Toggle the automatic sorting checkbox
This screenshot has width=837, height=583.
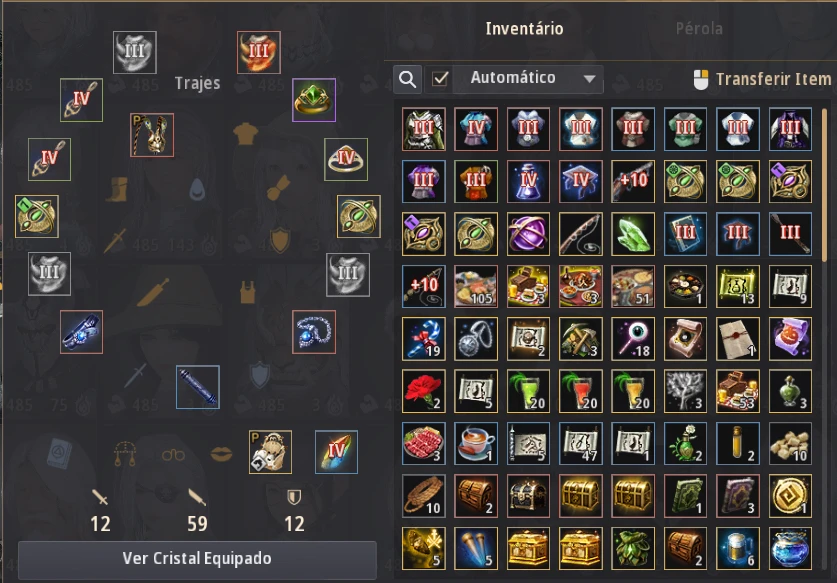440,79
